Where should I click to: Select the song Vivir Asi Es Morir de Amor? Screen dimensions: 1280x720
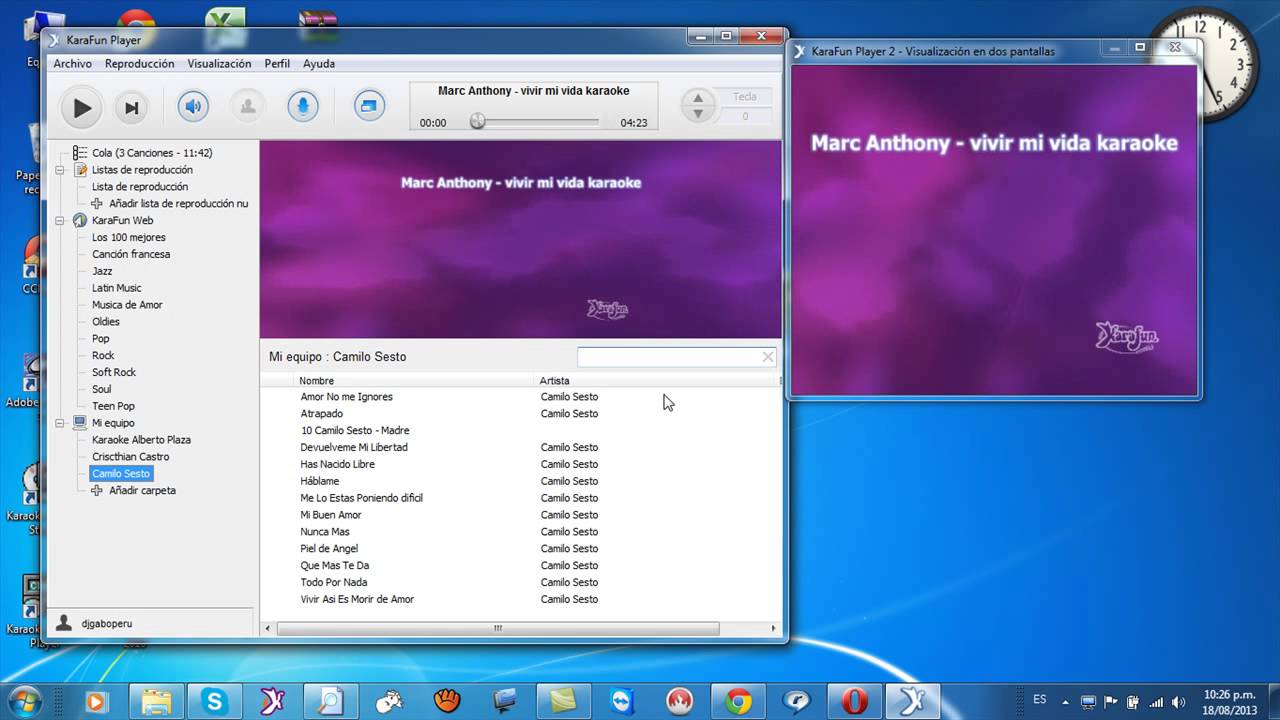coord(357,599)
